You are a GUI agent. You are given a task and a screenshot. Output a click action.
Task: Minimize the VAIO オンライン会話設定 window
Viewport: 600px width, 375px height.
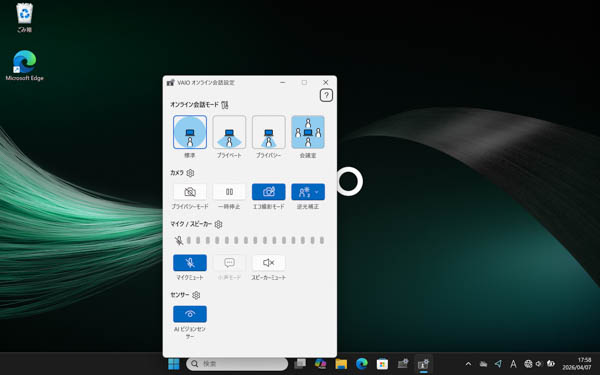click(283, 82)
